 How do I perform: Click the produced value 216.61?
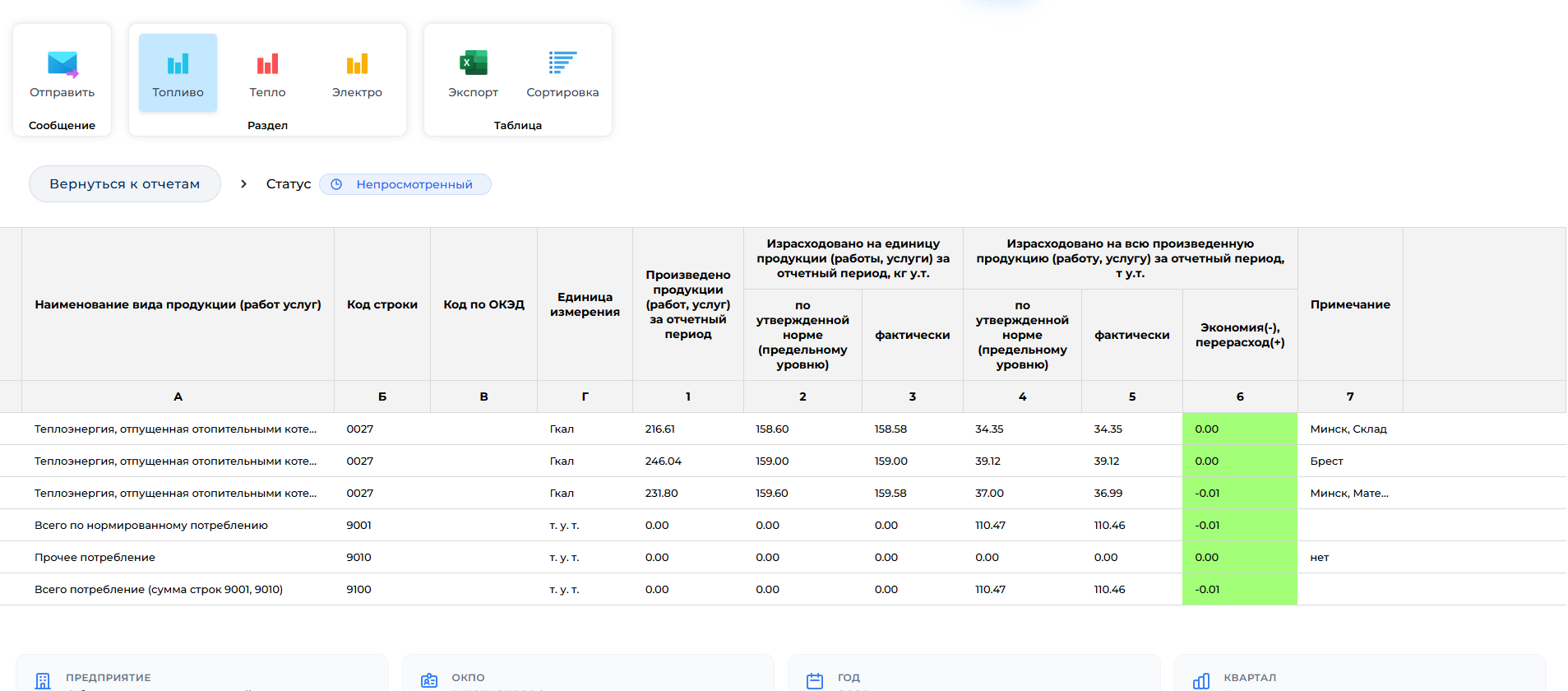660,429
